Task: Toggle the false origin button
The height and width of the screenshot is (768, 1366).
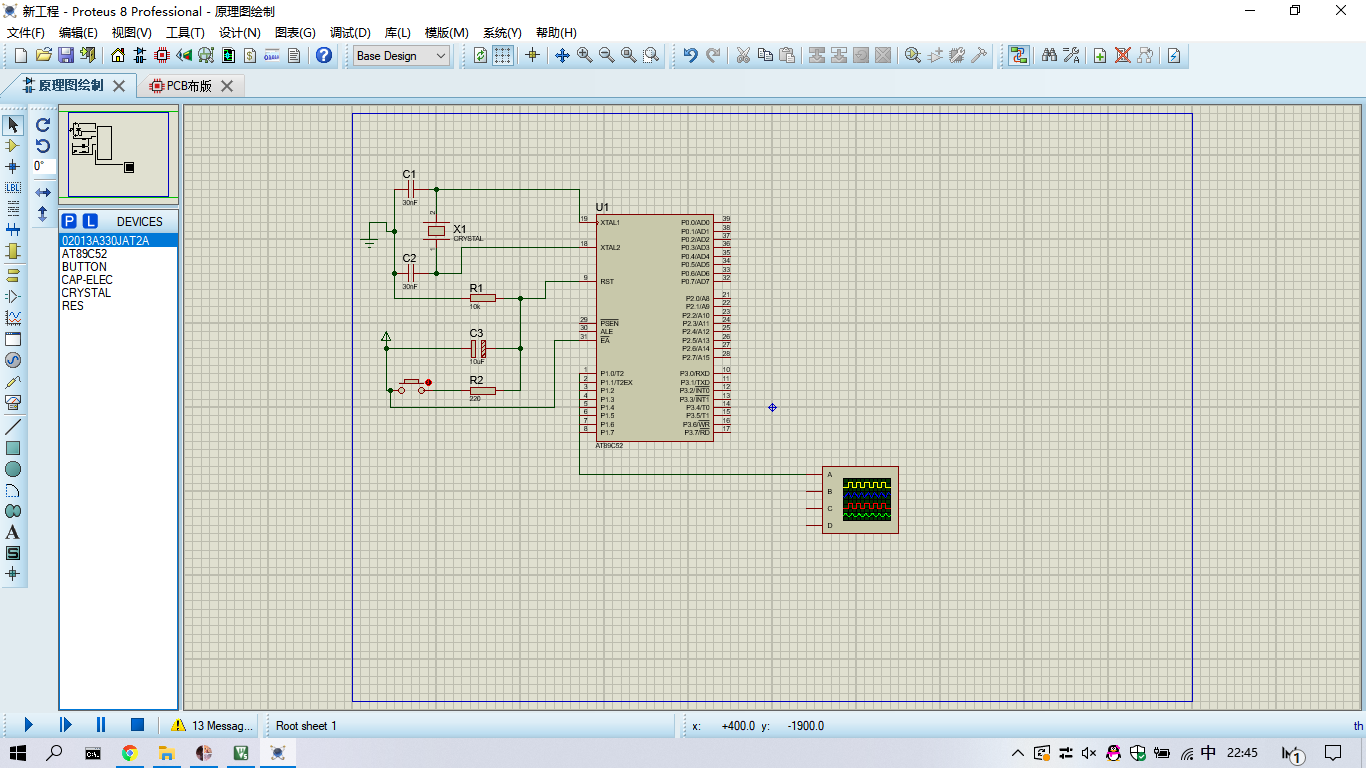Action: 532,56
